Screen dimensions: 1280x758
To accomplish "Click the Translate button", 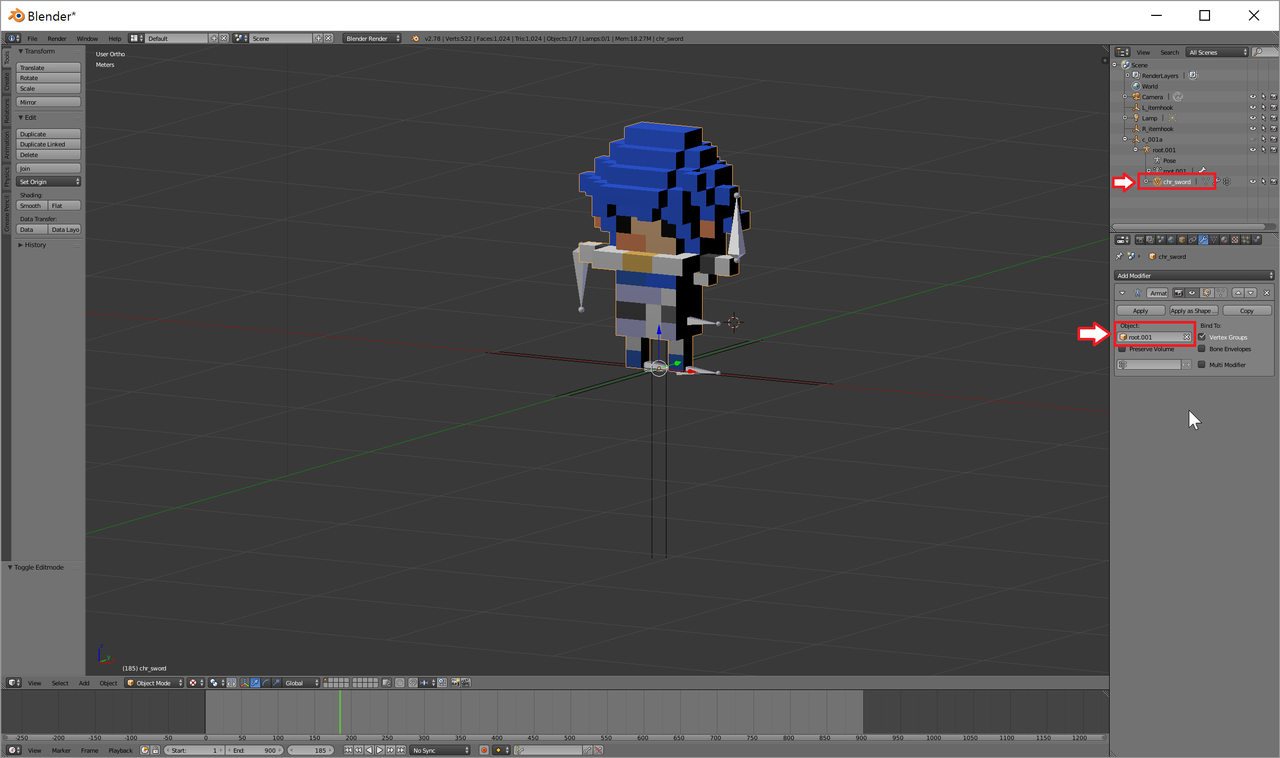I will point(49,68).
